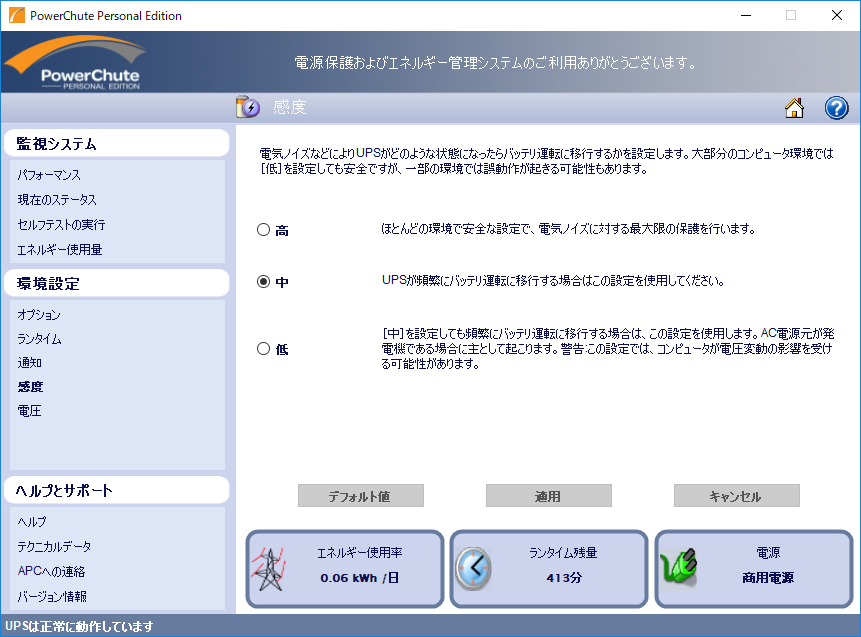Close the PowerChute window
The width and height of the screenshot is (861, 637).
[x=836, y=15]
